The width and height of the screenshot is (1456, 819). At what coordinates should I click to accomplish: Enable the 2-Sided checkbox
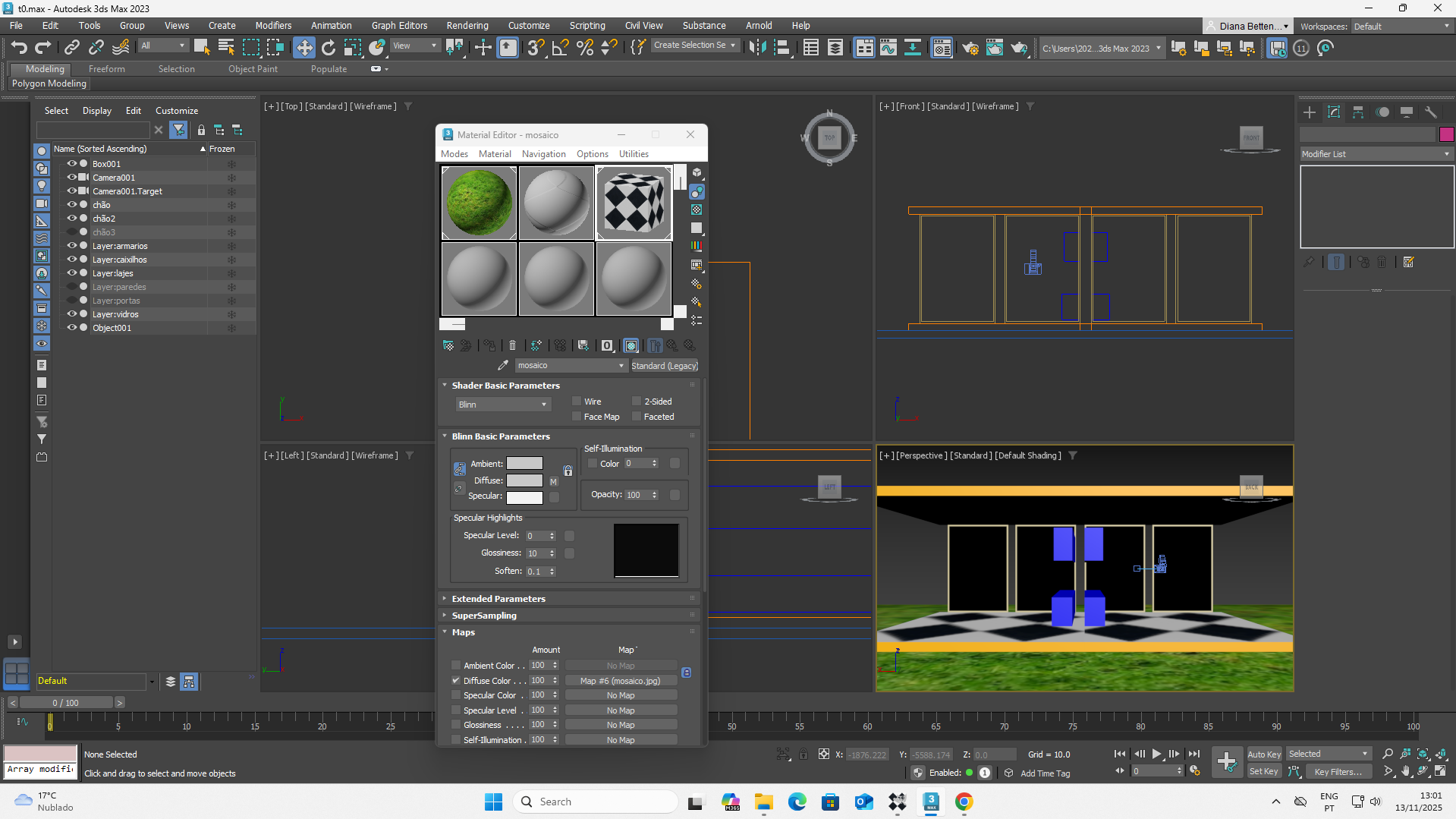click(637, 402)
